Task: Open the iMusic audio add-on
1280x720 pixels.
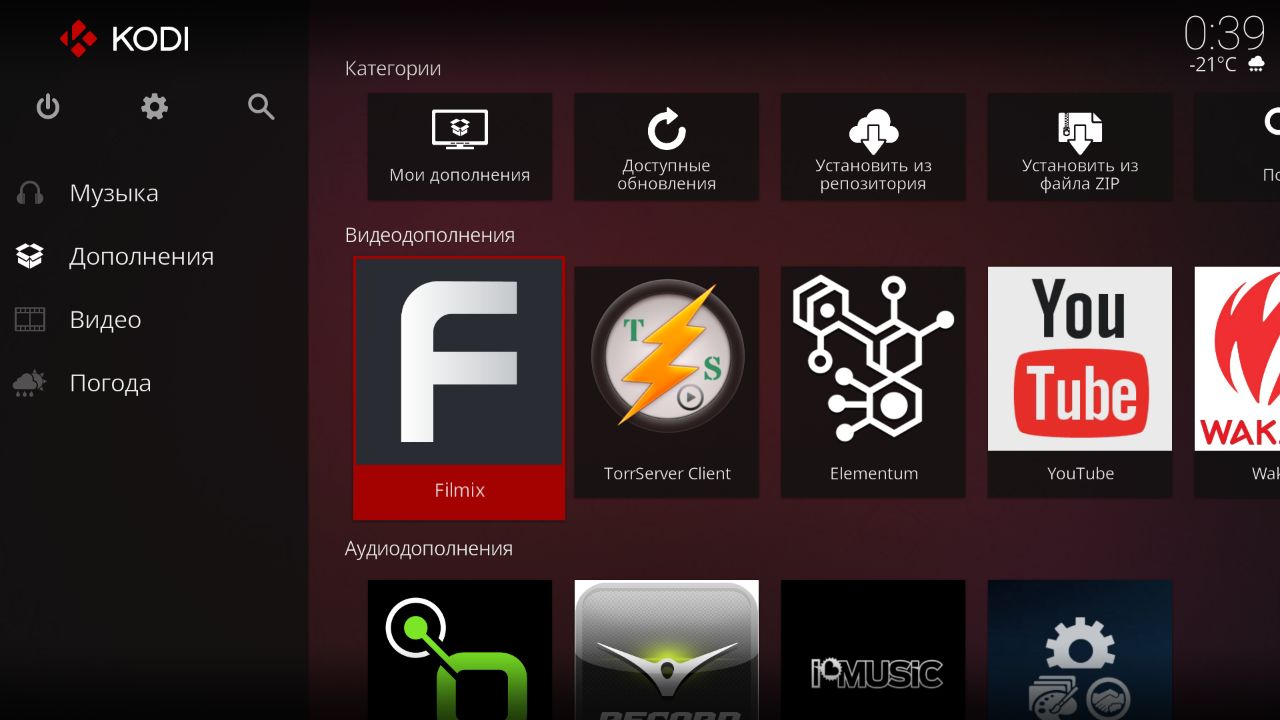Action: pyautogui.click(x=873, y=650)
